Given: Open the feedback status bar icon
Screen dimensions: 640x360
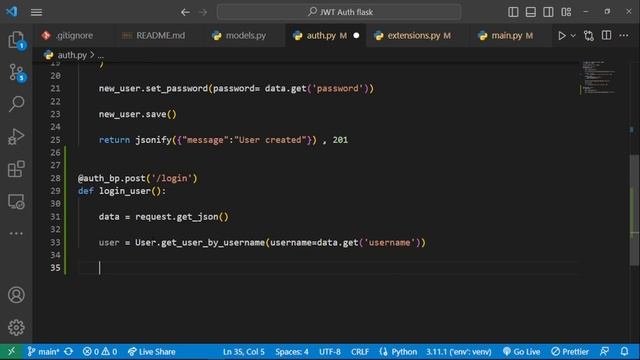Looking at the screenshot, I should coord(604,351).
